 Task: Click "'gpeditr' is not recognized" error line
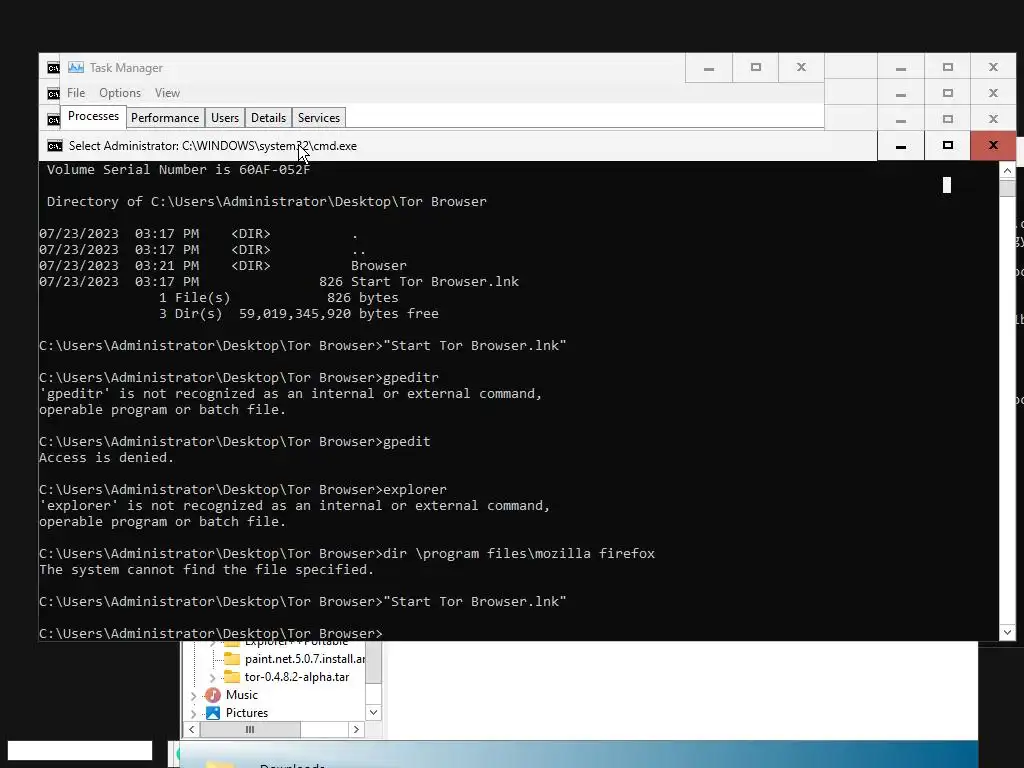click(291, 394)
